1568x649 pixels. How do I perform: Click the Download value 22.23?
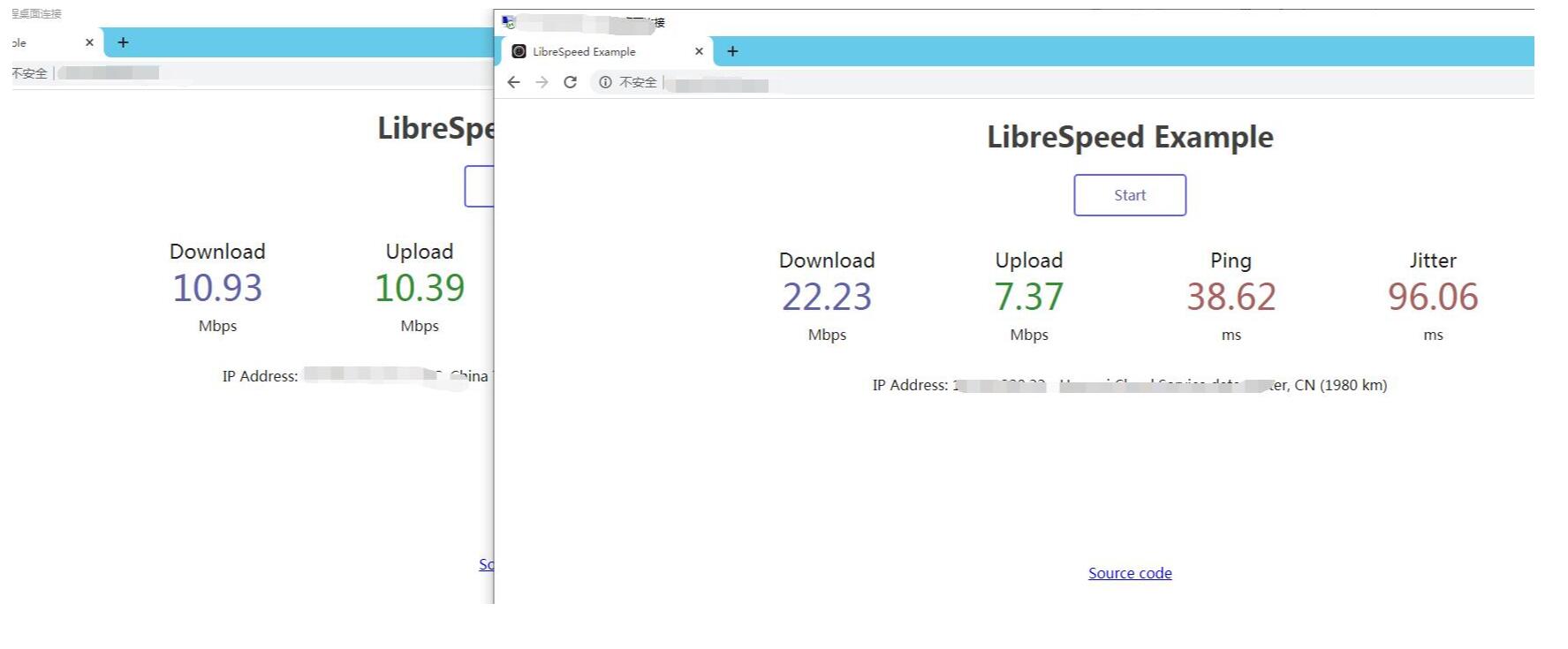[827, 297]
